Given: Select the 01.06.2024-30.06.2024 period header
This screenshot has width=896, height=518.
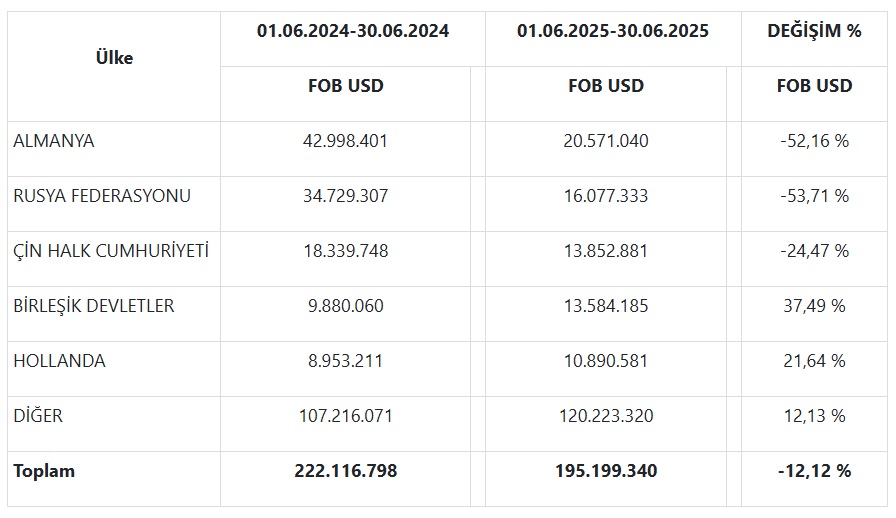Looking at the screenshot, I should click(353, 31).
